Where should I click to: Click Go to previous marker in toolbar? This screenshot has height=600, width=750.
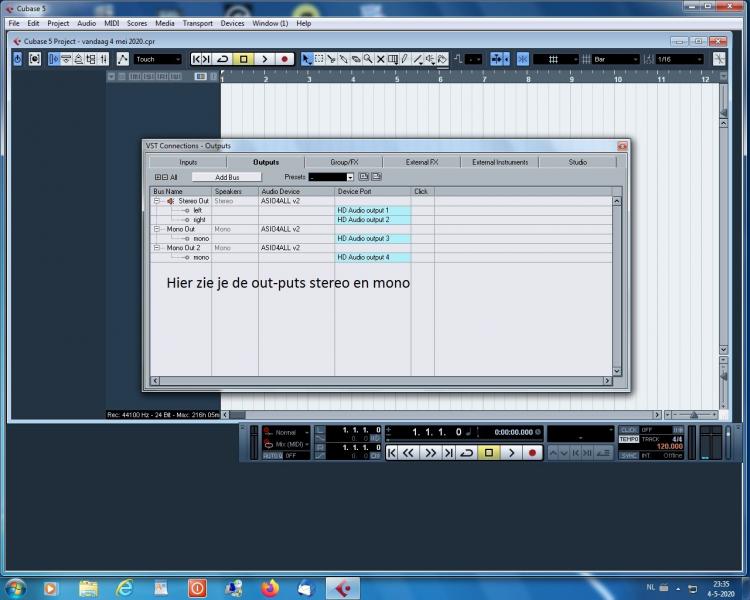click(196, 59)
